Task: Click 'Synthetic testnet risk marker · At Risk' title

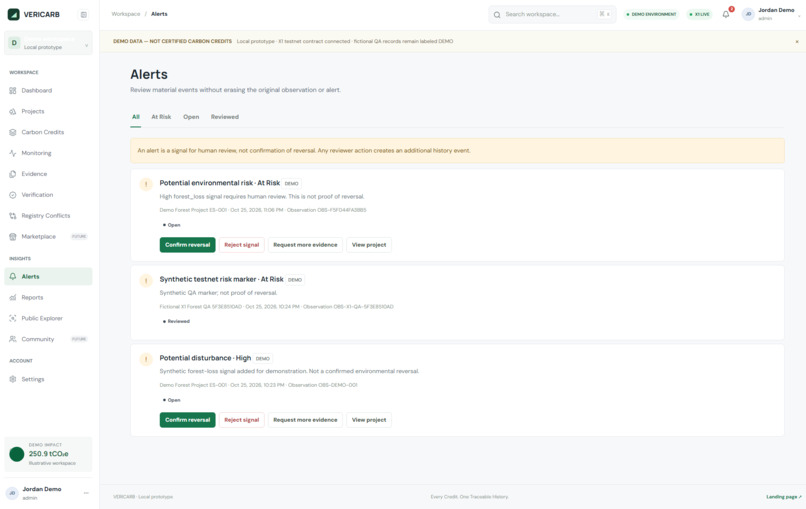Action: 222,279
